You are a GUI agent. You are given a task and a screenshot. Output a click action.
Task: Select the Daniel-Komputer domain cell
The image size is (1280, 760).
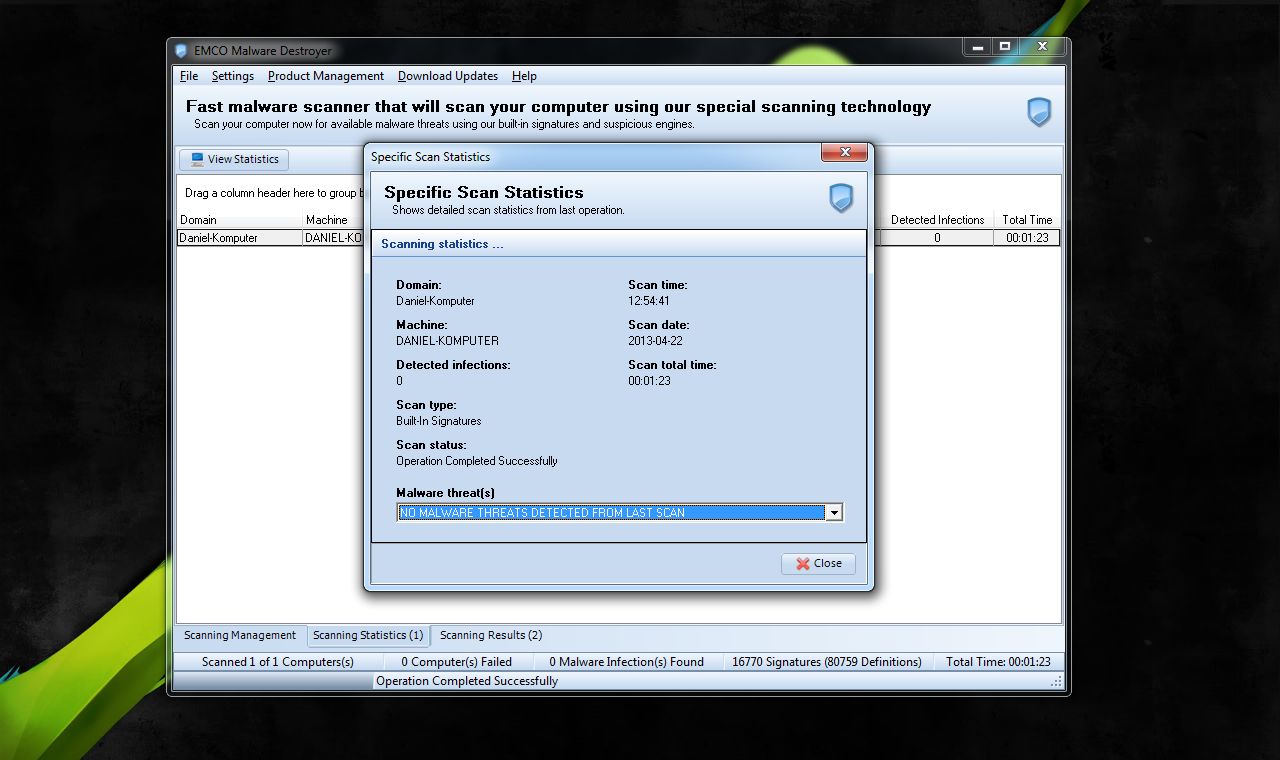point(240,238)
